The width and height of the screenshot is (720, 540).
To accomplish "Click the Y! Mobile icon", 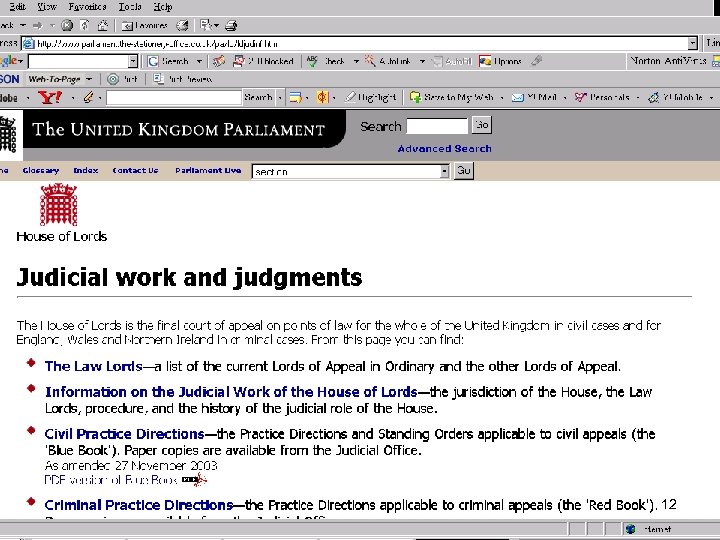I will pyautogui.click(x=653, y=97).
